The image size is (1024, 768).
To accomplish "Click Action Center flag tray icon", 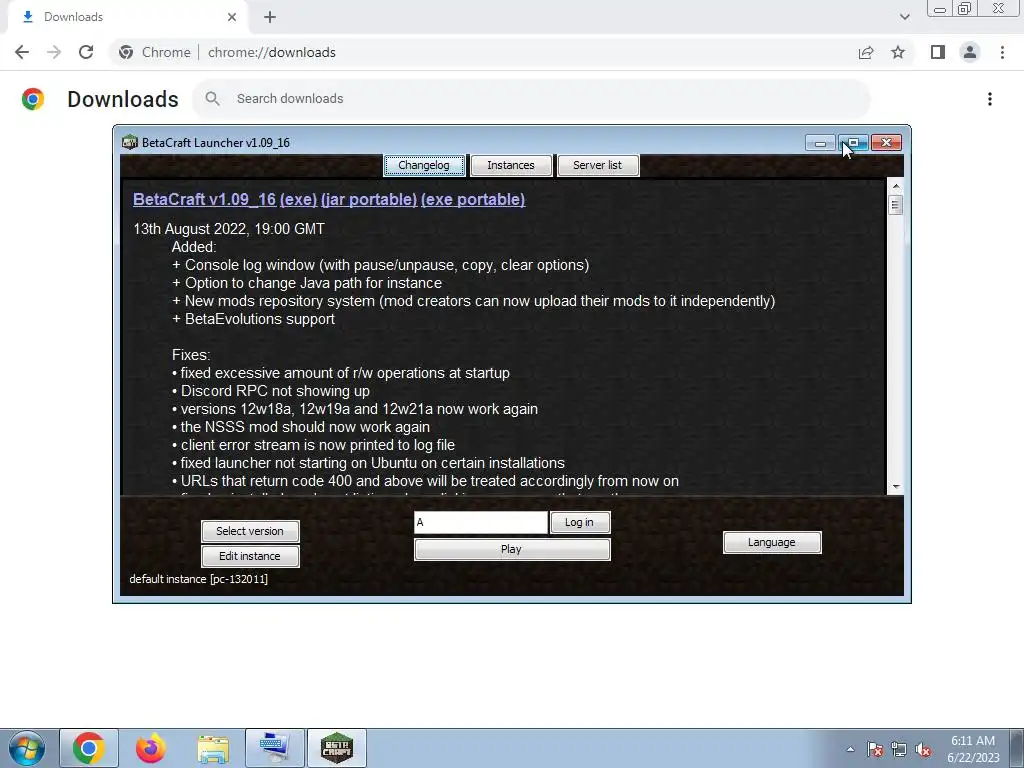I will click(875, 749).
